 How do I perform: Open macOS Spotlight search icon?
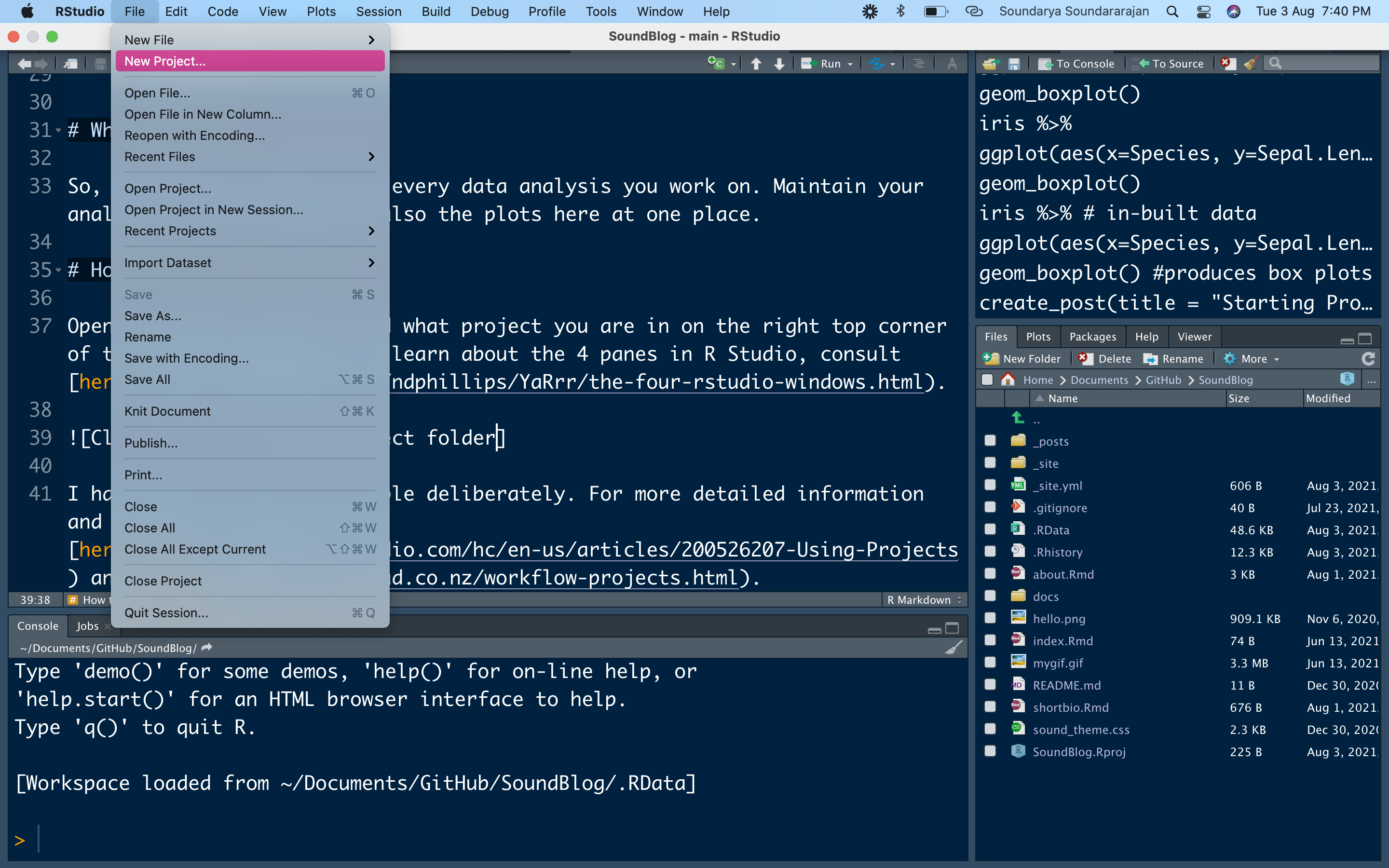1172,12
